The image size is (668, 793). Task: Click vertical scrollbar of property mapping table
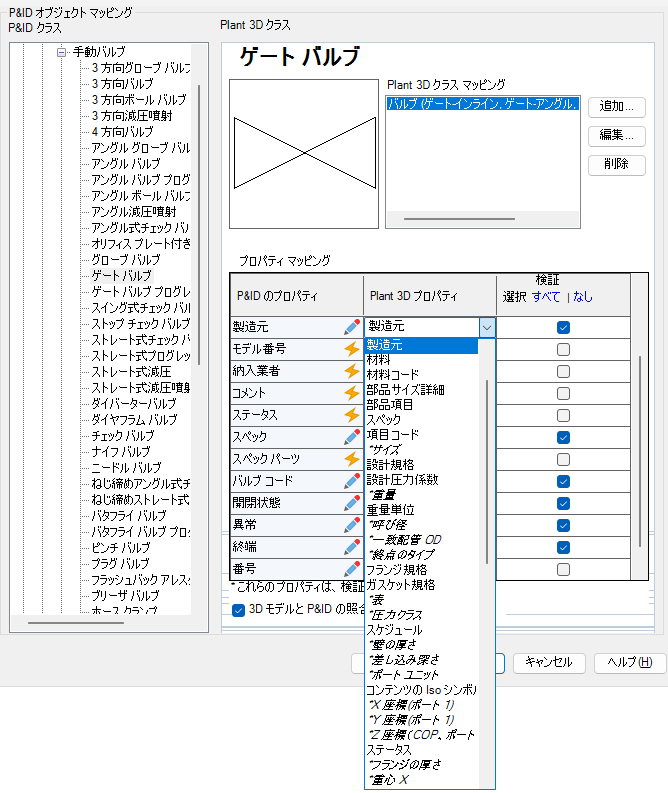tap(640, 451)
